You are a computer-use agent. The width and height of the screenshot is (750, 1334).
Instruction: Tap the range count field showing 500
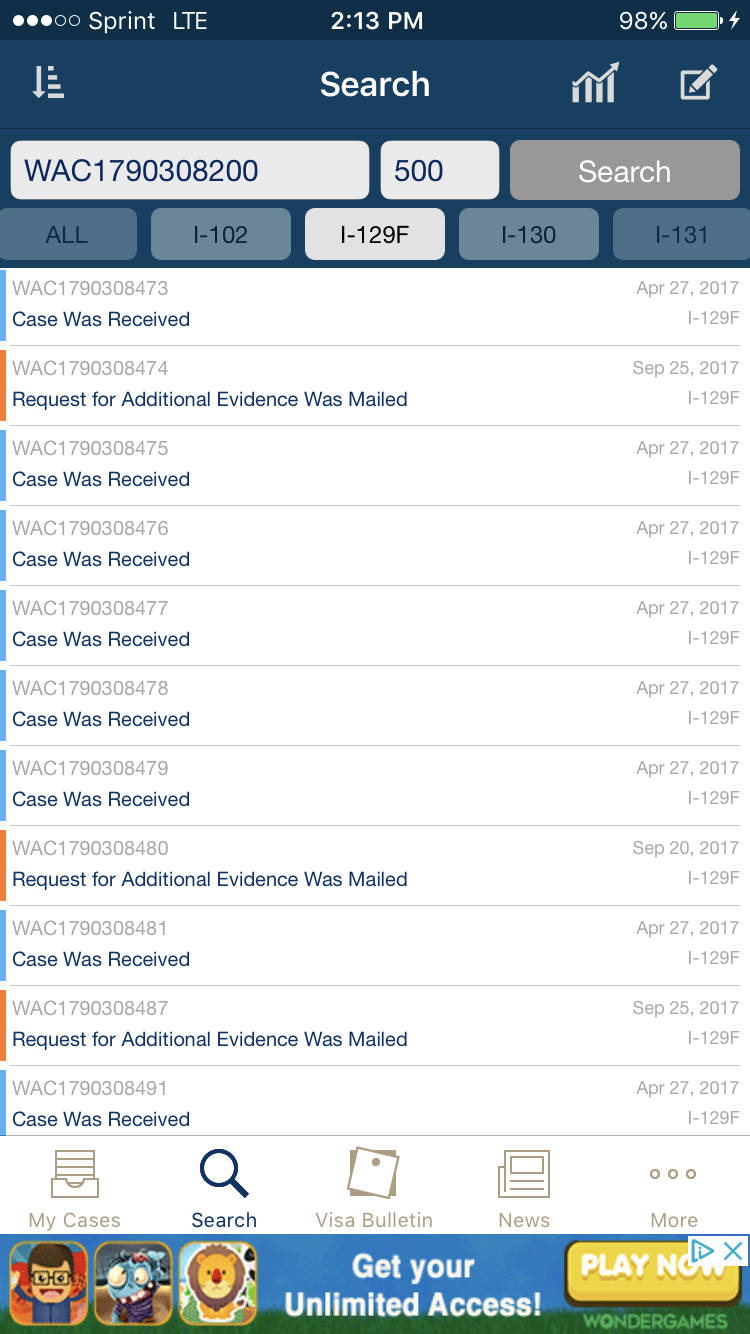(439, 171)
